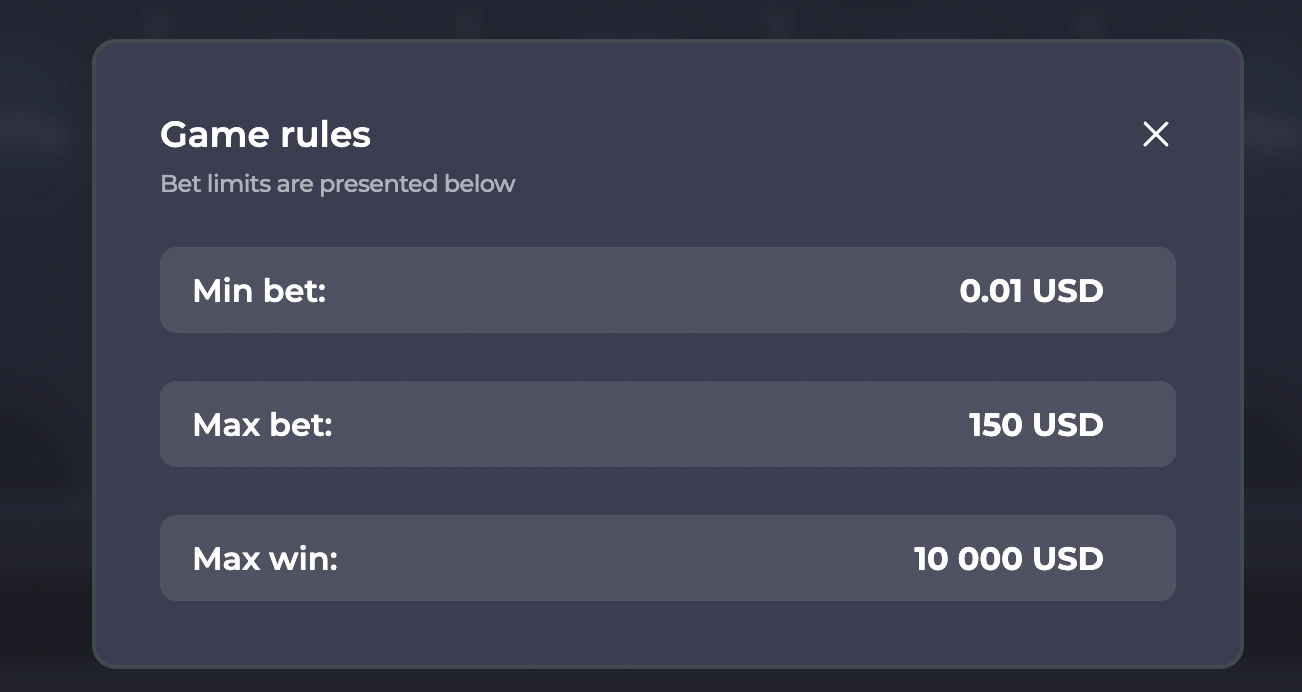This screenshot has width=1302, height=692.
Task: Click the "Max bet:" label
Action: (262, 425)
